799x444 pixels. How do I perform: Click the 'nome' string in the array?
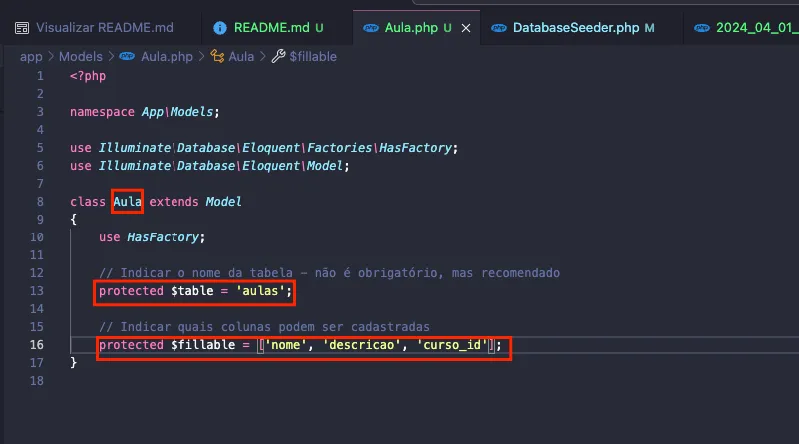click(285, 345)
